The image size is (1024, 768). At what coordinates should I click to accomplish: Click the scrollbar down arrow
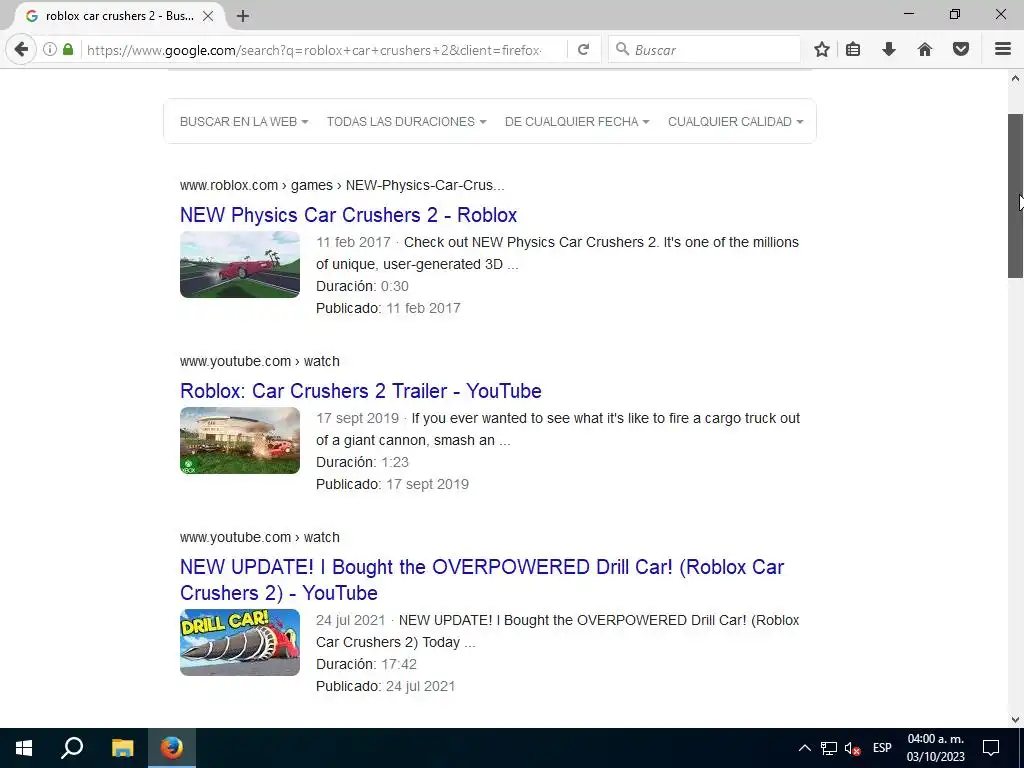1016,720
